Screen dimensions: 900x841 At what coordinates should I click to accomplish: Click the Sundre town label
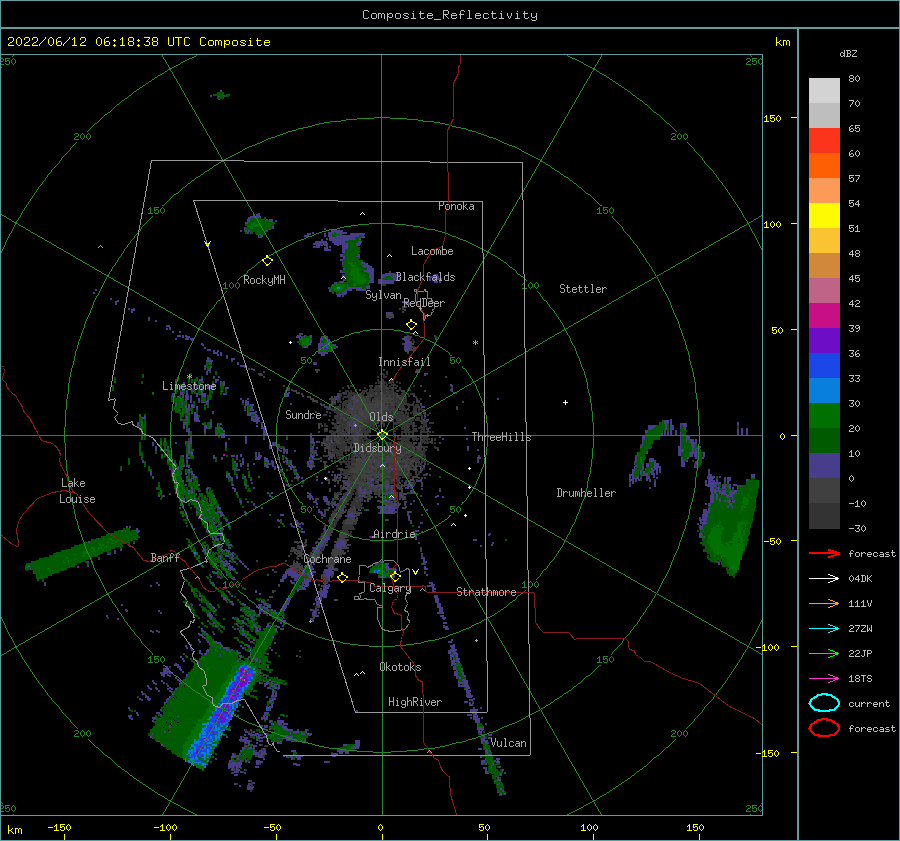[x=303, y=414]
